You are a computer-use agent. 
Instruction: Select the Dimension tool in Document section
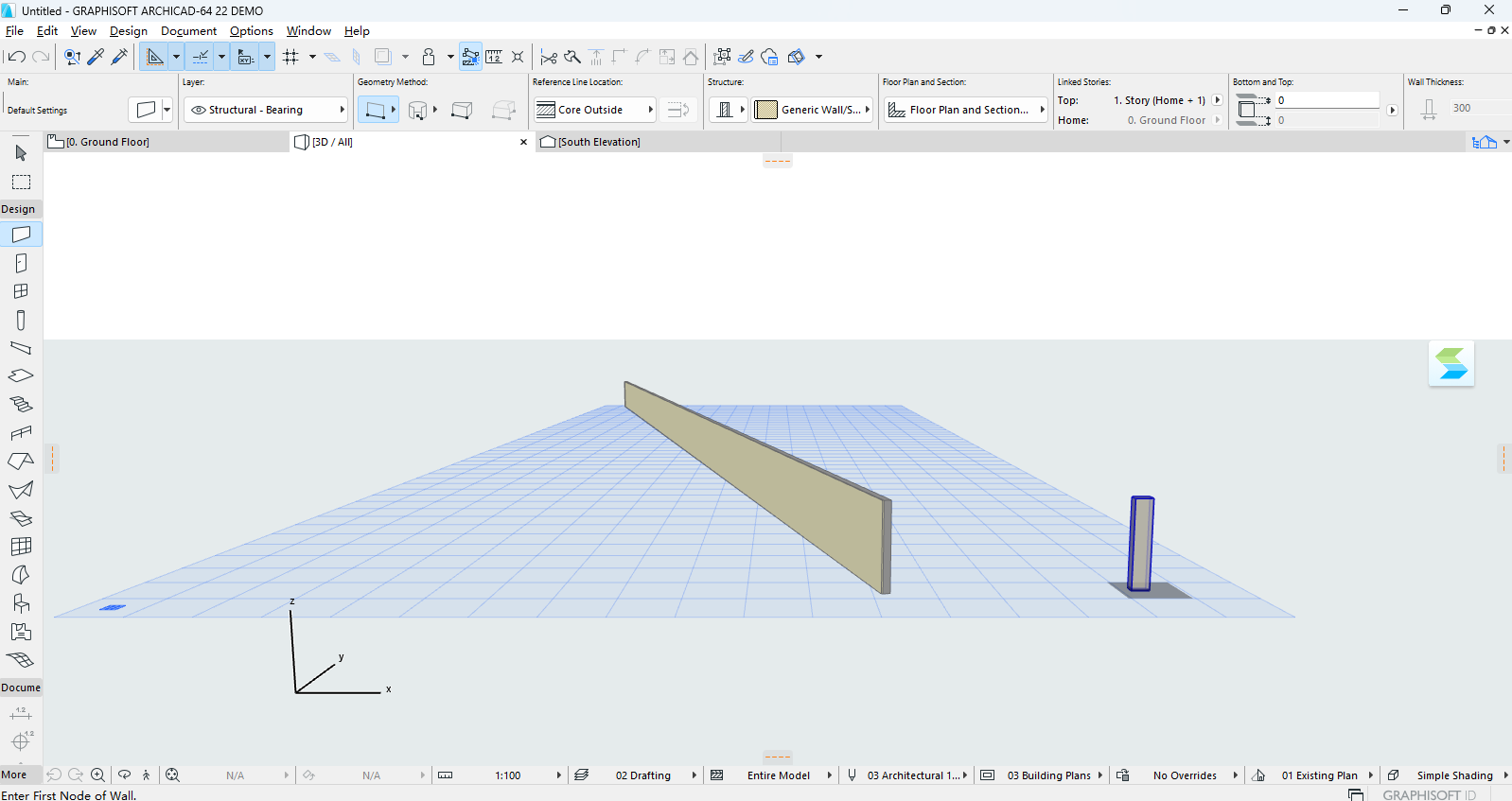21,713
